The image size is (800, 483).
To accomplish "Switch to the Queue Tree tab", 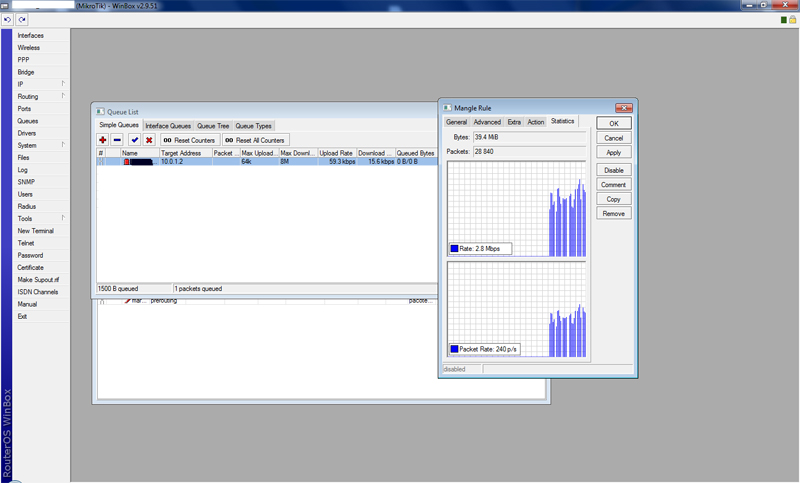I will [x=213, y=126].
